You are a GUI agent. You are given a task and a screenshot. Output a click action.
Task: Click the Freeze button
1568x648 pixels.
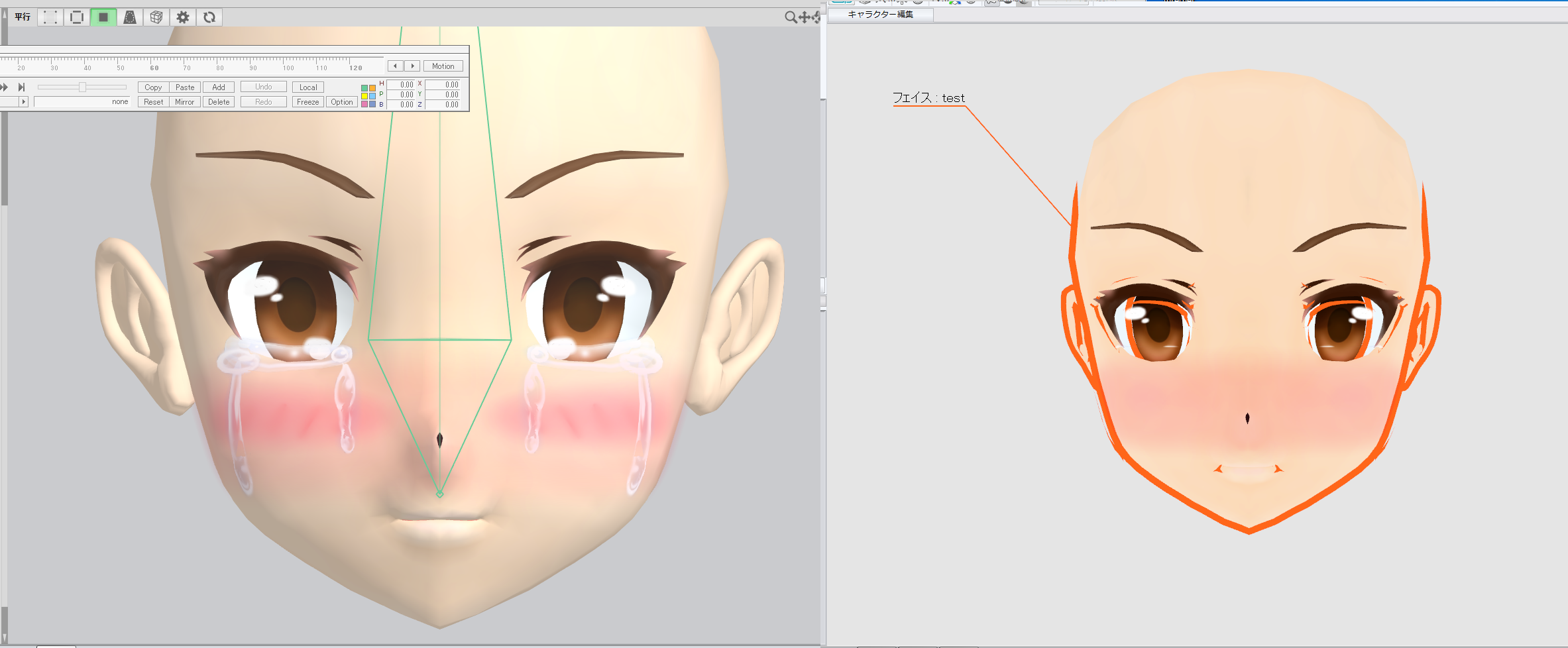point(308,102)
